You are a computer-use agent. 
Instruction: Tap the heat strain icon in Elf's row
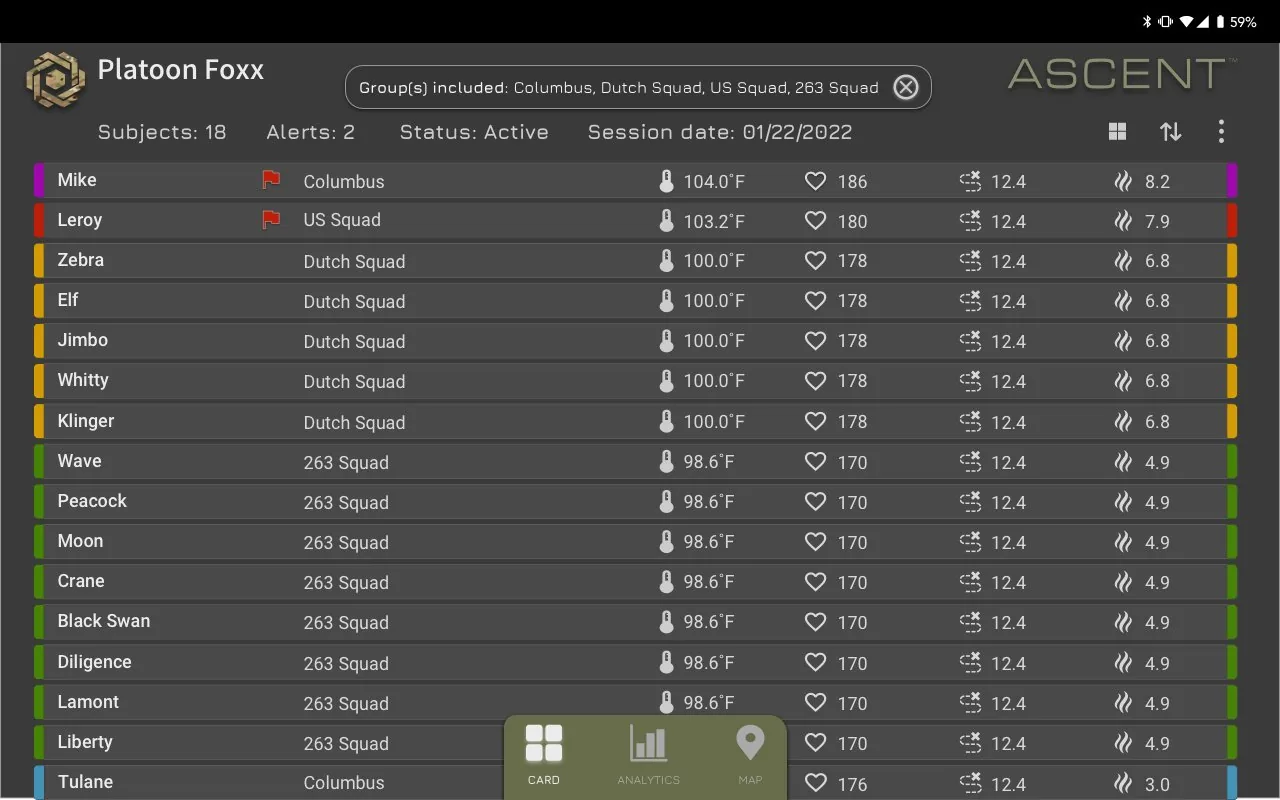pos(1124,301)
